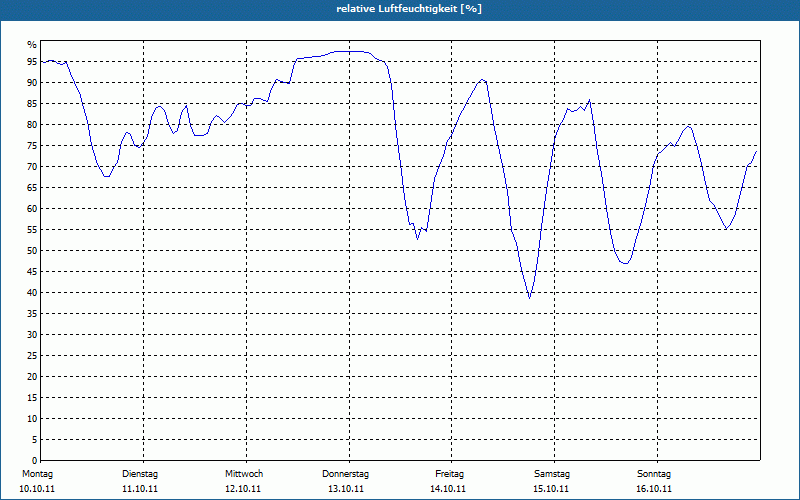Click the y-axis value "10"
The height and width of the screenshot is (500, 800).
pos(32,419)
